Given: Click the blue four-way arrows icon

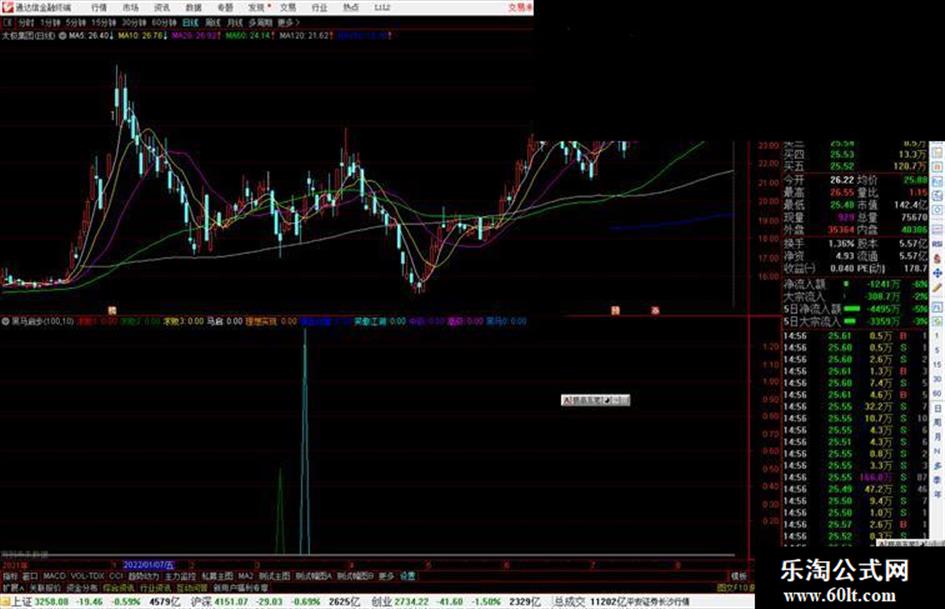Looking at the screenshot, I should pyautogui.click(x=937, y=273).
